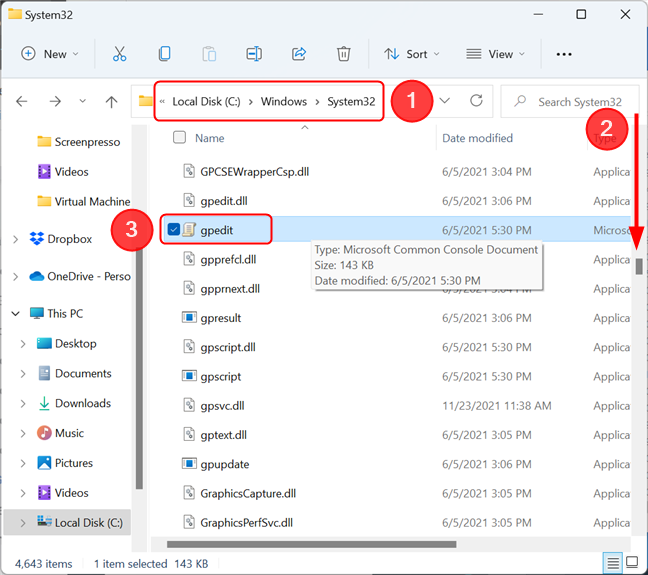Click the Share icon in toolbar
The image size is (648, 575).
coord(298,54)
